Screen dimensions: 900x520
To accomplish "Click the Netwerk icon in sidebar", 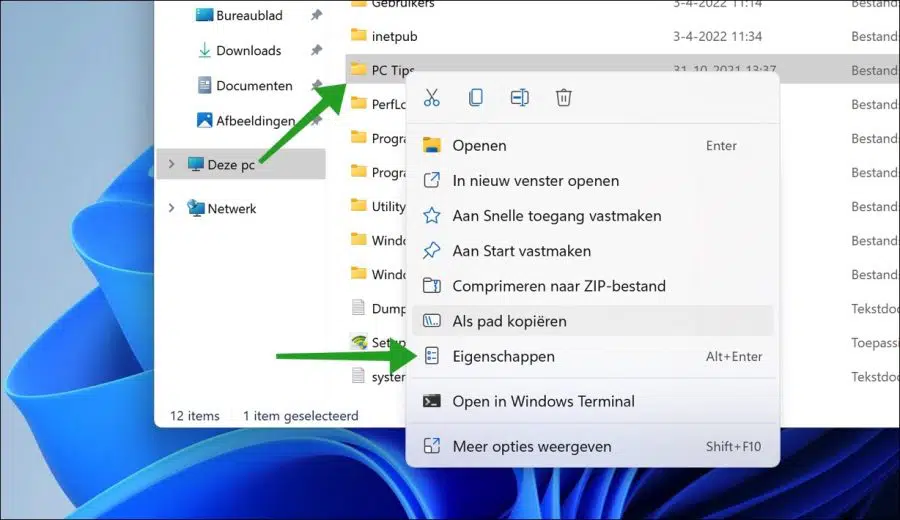I will (196, 208).
